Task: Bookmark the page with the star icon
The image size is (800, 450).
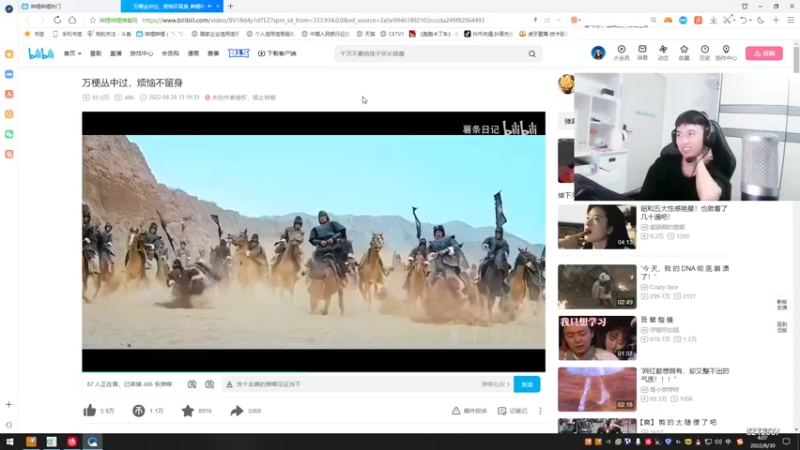Action: [92, 20]
